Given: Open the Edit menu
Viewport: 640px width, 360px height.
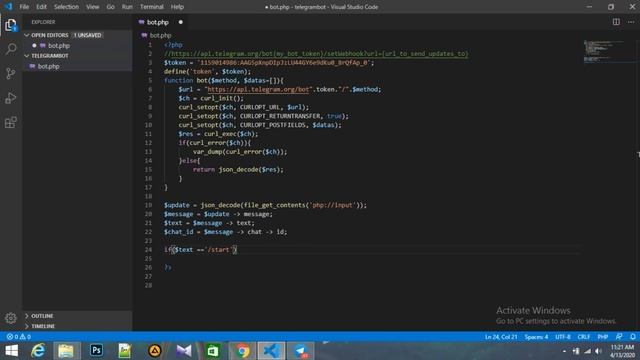Looking at the screenshot, I should 41,7.
